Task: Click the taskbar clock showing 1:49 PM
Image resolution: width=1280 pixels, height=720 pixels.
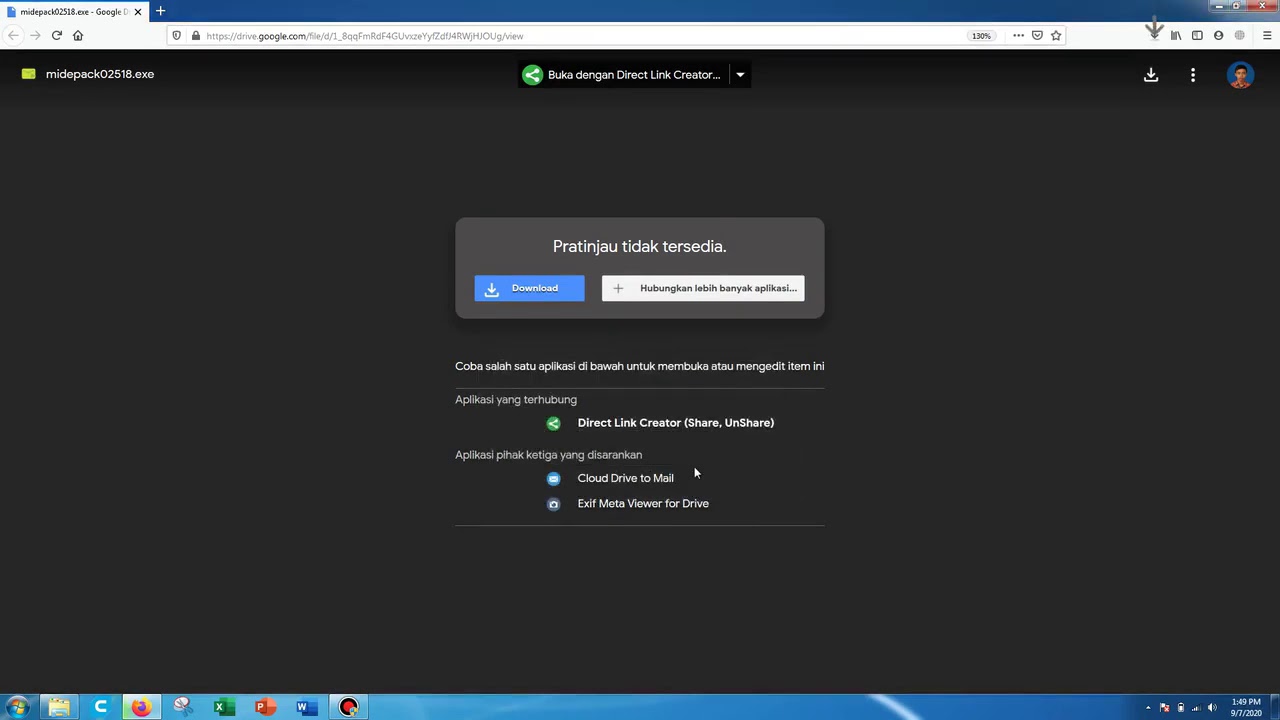Action: (1246, 707)
